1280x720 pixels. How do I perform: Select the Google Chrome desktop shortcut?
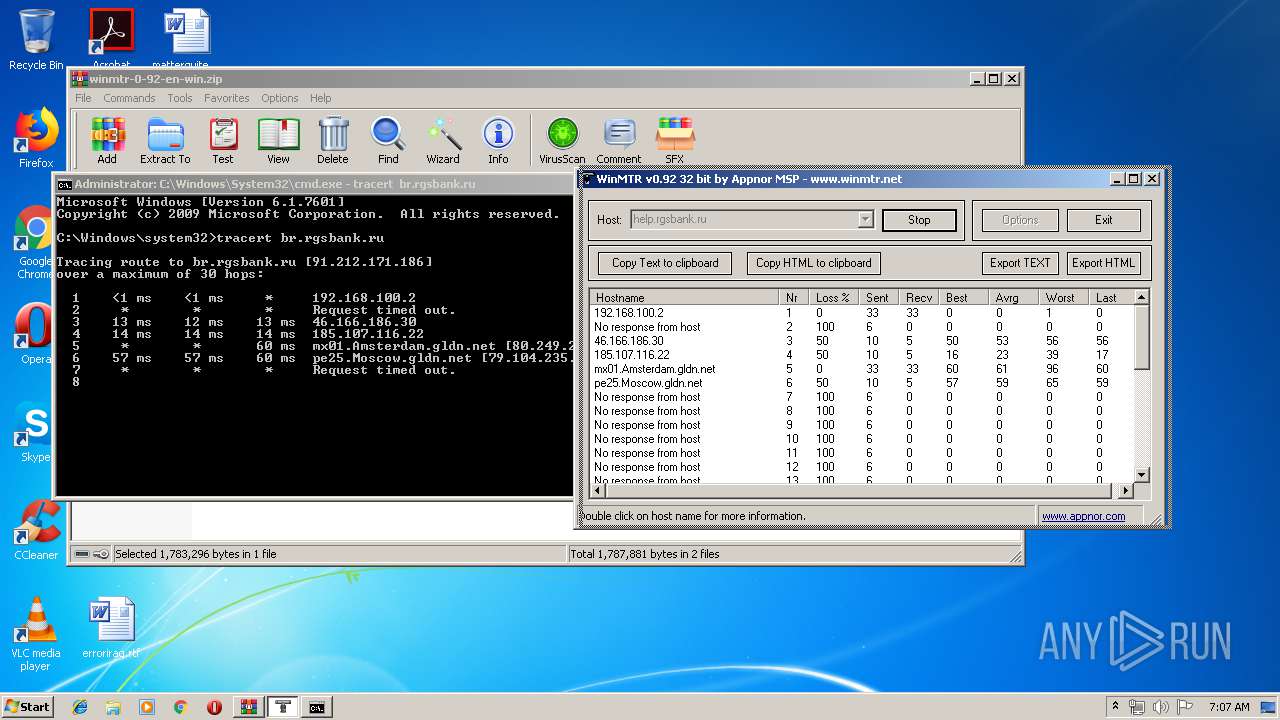click(x=35, y=242)
